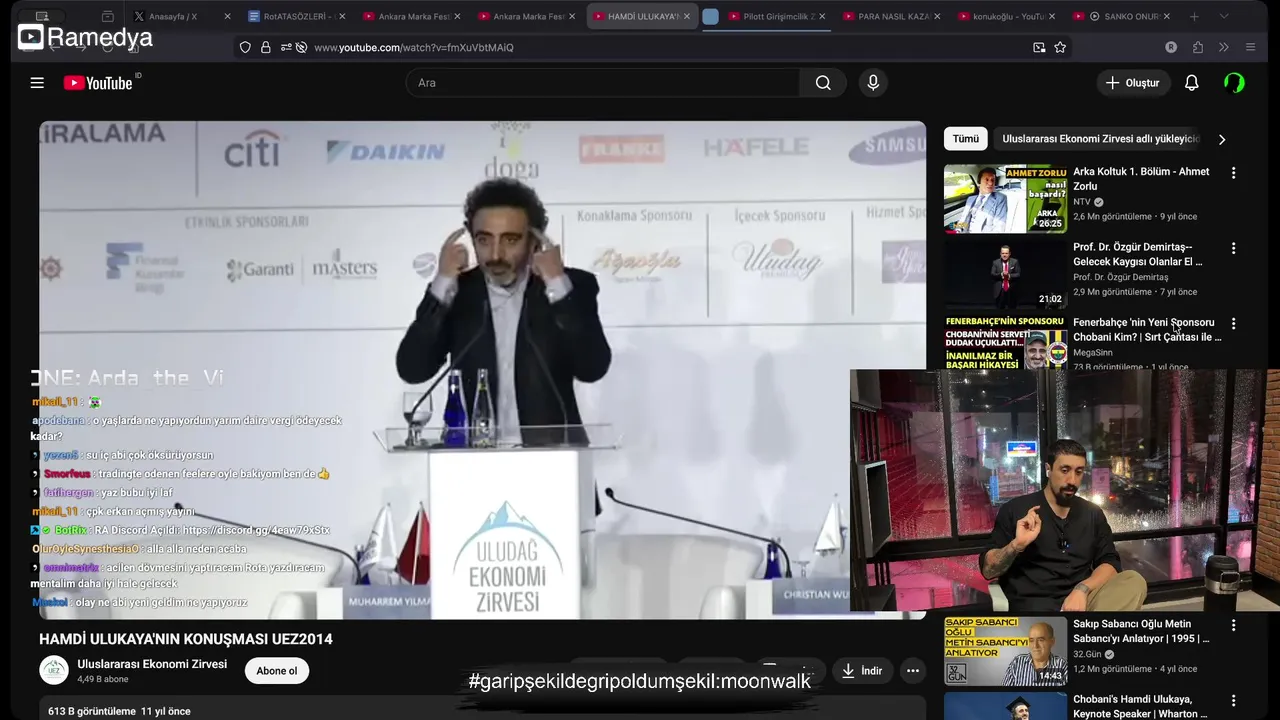Visit the NTV channel name
Screen dimensions: 1280x720
coord(1082,202)
